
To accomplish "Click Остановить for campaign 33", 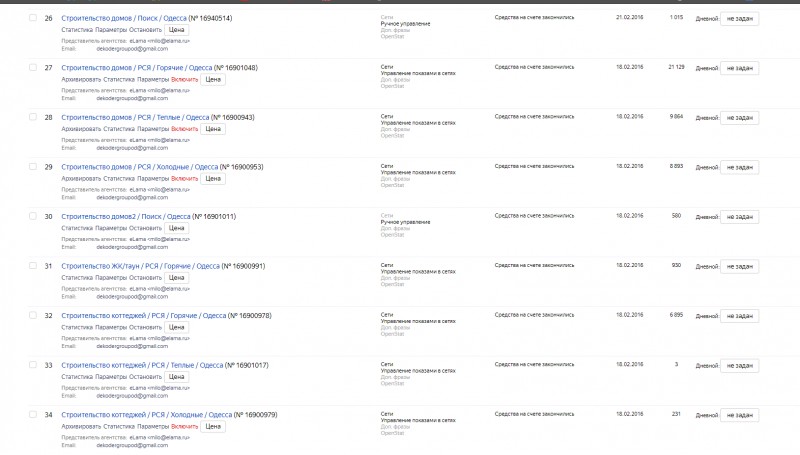I will point(145,377).
